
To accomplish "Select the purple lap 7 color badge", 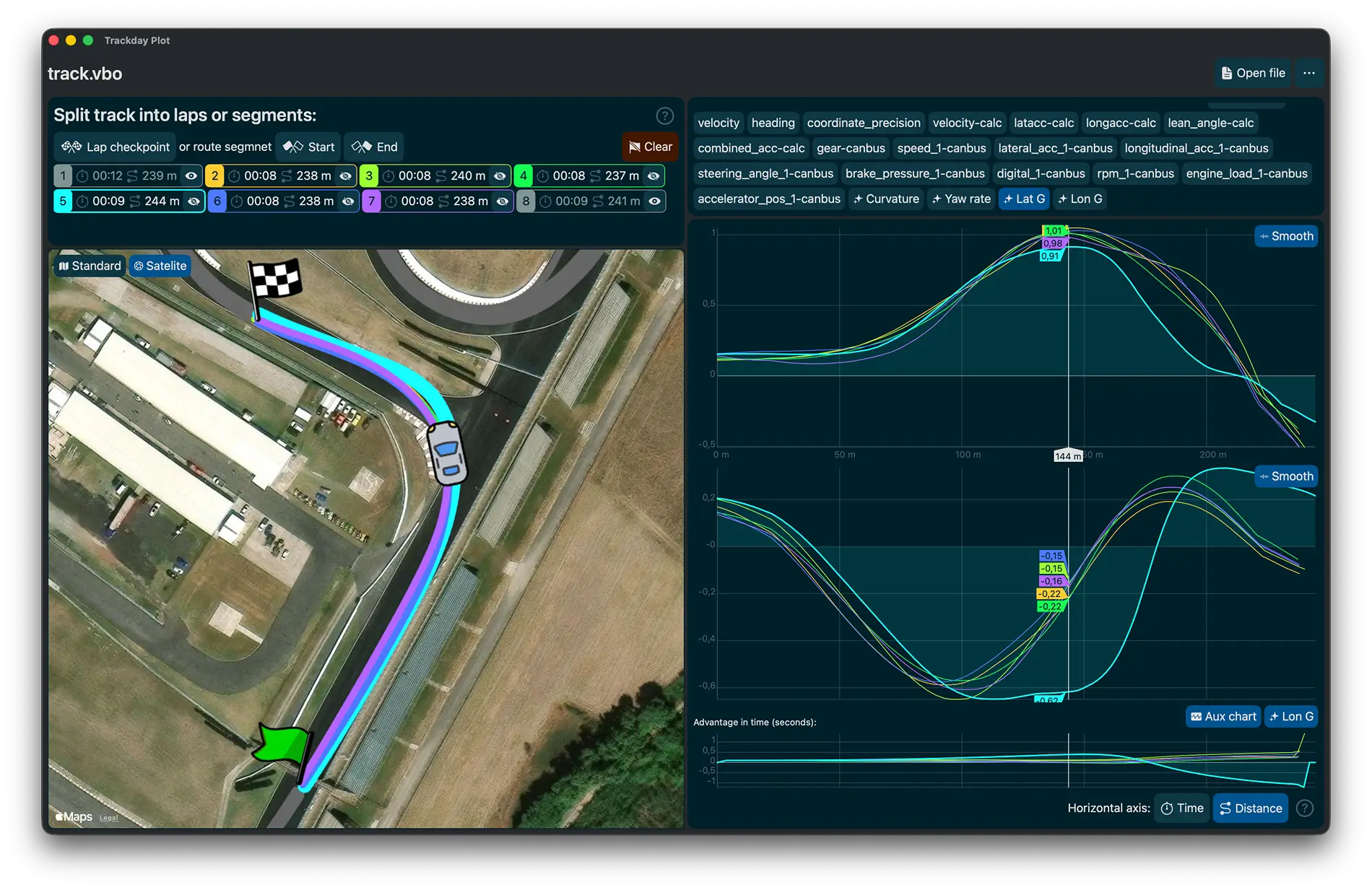I will [x=371, y=201].
